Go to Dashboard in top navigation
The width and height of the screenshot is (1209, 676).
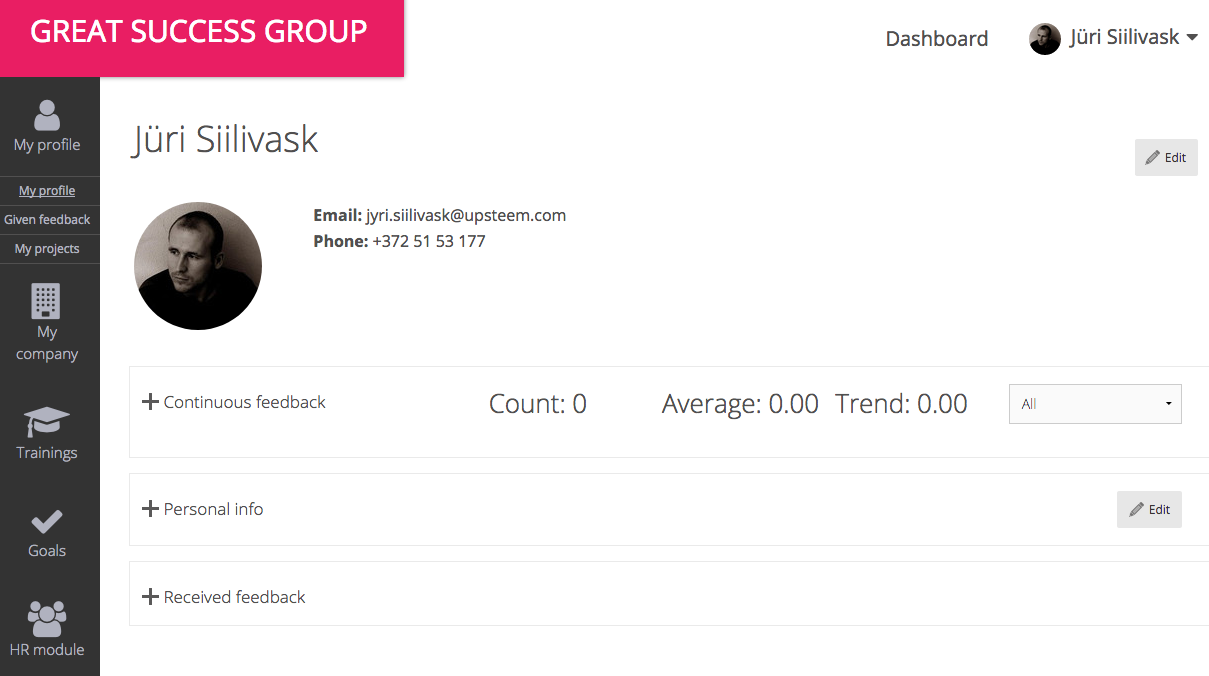click(x=937, y=39)
